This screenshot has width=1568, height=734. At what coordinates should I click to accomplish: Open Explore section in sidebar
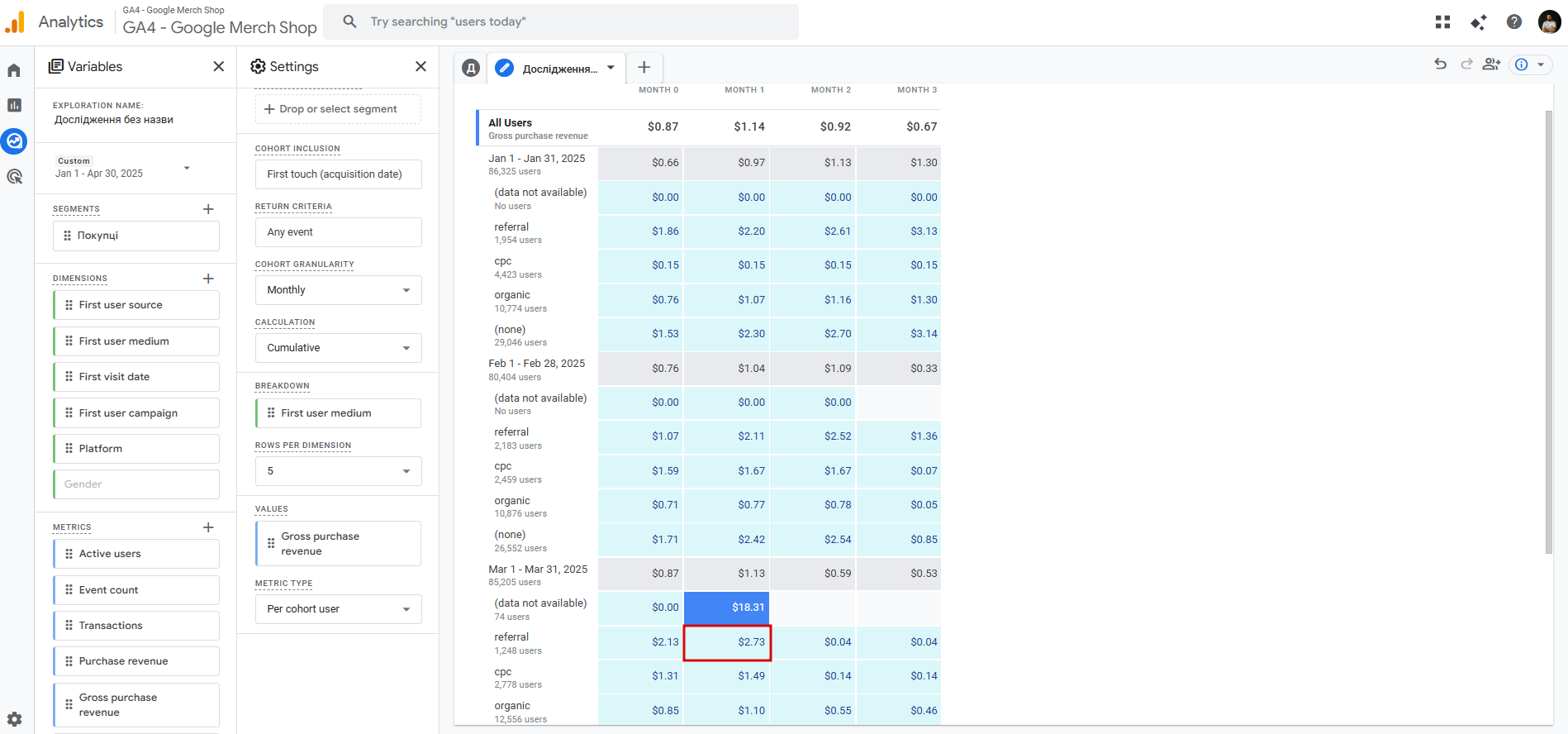(14, 141)
